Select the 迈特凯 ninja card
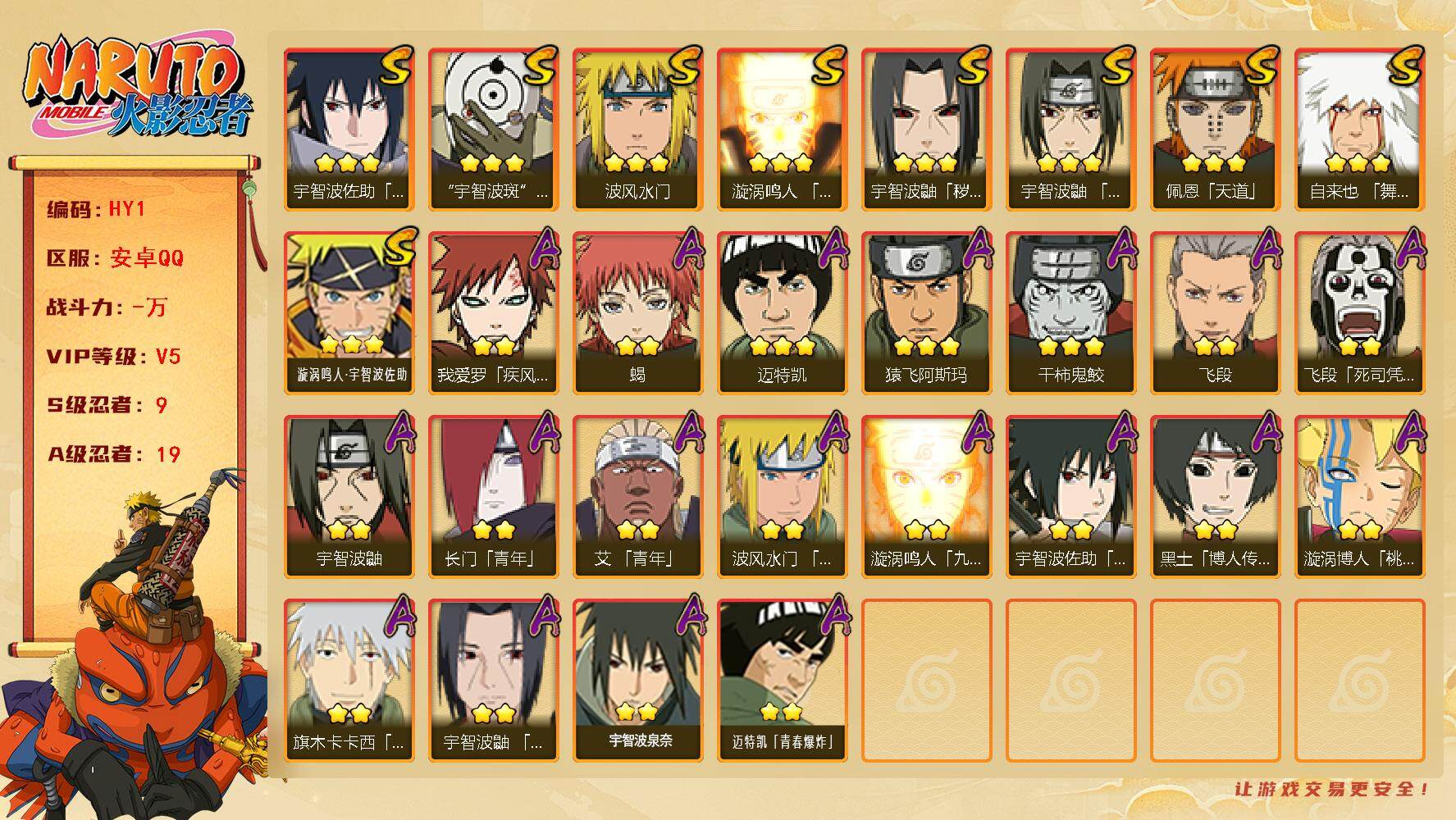The width and height of the screenshot is (1456, 820). [x=782, y=313]
